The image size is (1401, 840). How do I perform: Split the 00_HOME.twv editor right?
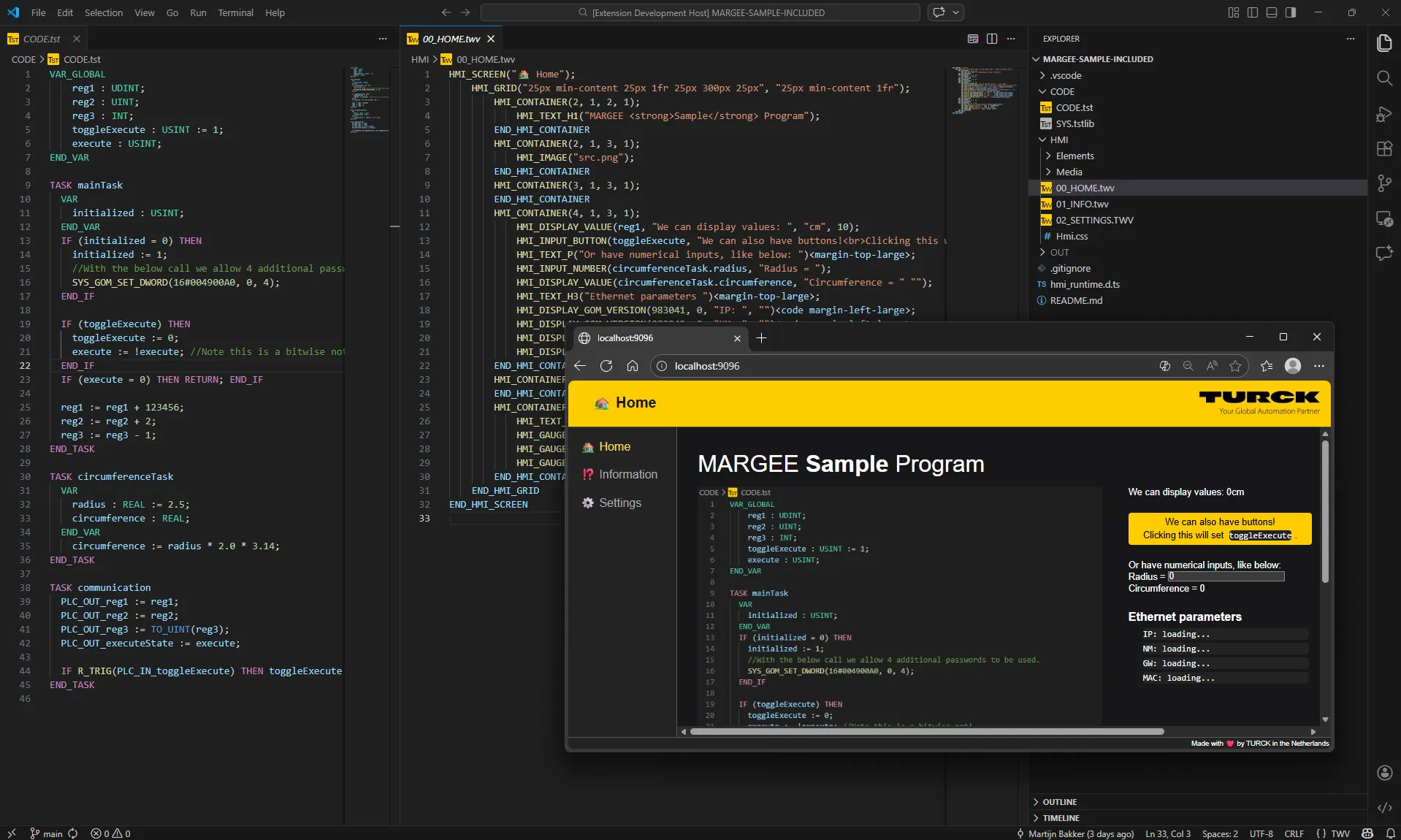click(x=992, y=39)
